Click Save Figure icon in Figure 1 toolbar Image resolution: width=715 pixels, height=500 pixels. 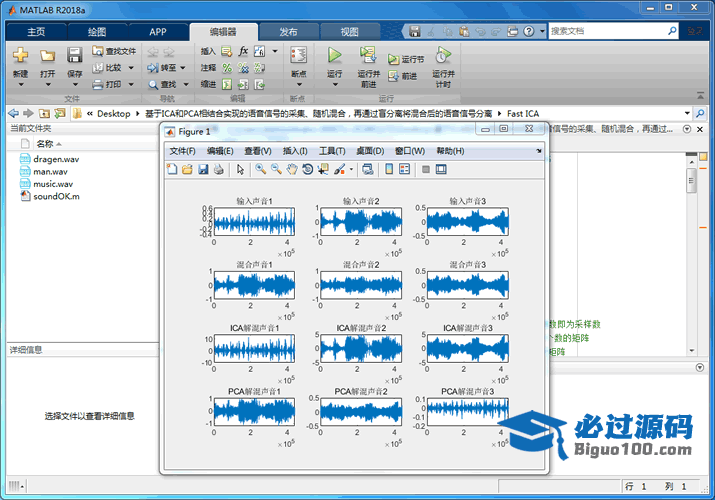(203, 170)
